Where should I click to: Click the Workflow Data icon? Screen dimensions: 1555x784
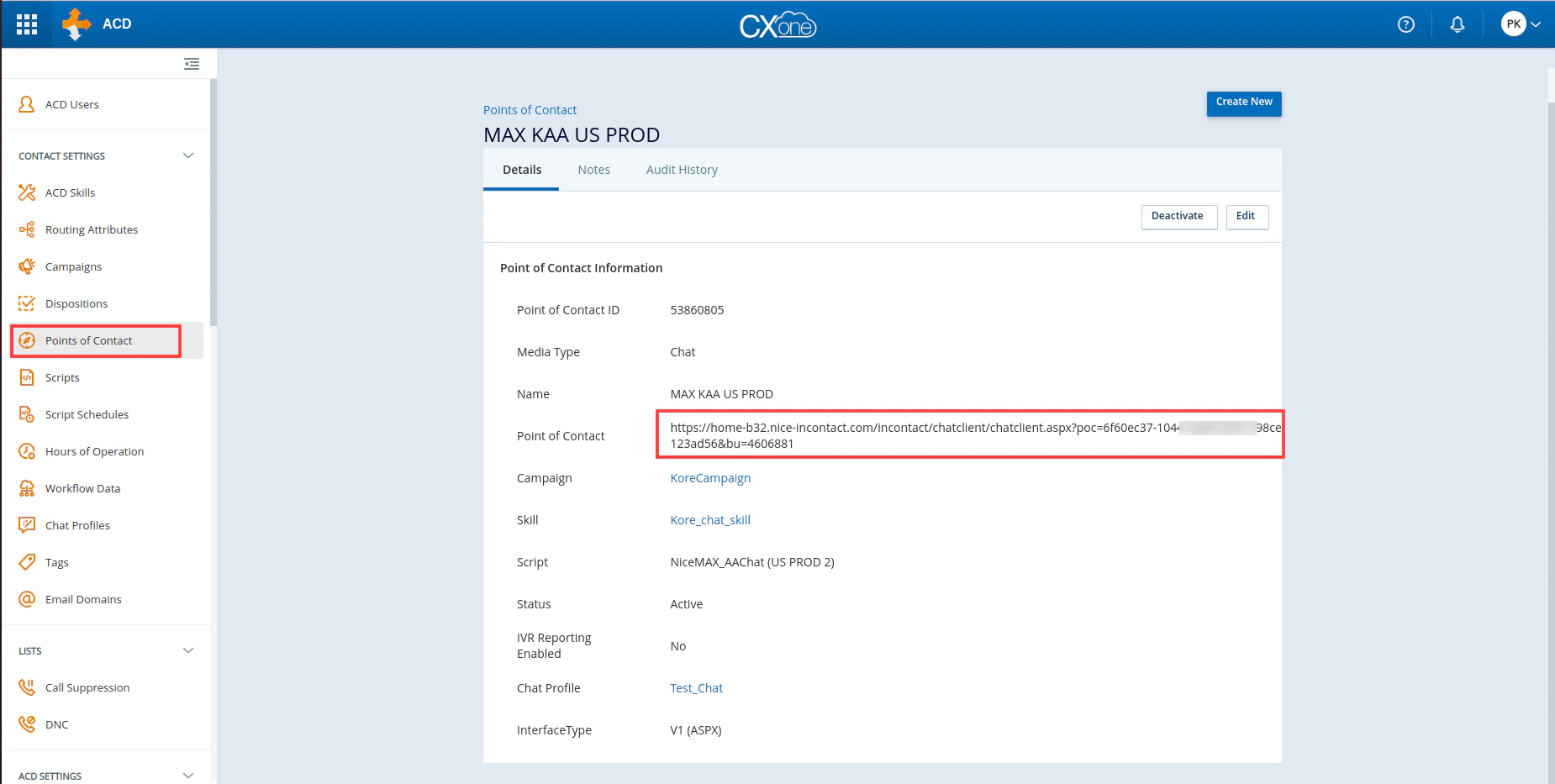point(27,488)
